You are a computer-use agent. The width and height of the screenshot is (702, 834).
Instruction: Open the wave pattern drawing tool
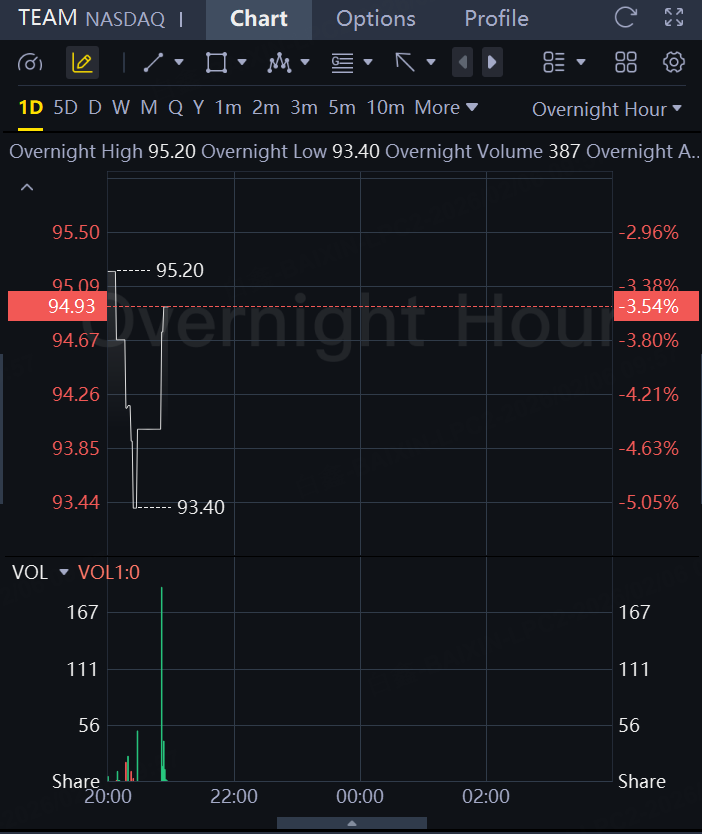279,63
